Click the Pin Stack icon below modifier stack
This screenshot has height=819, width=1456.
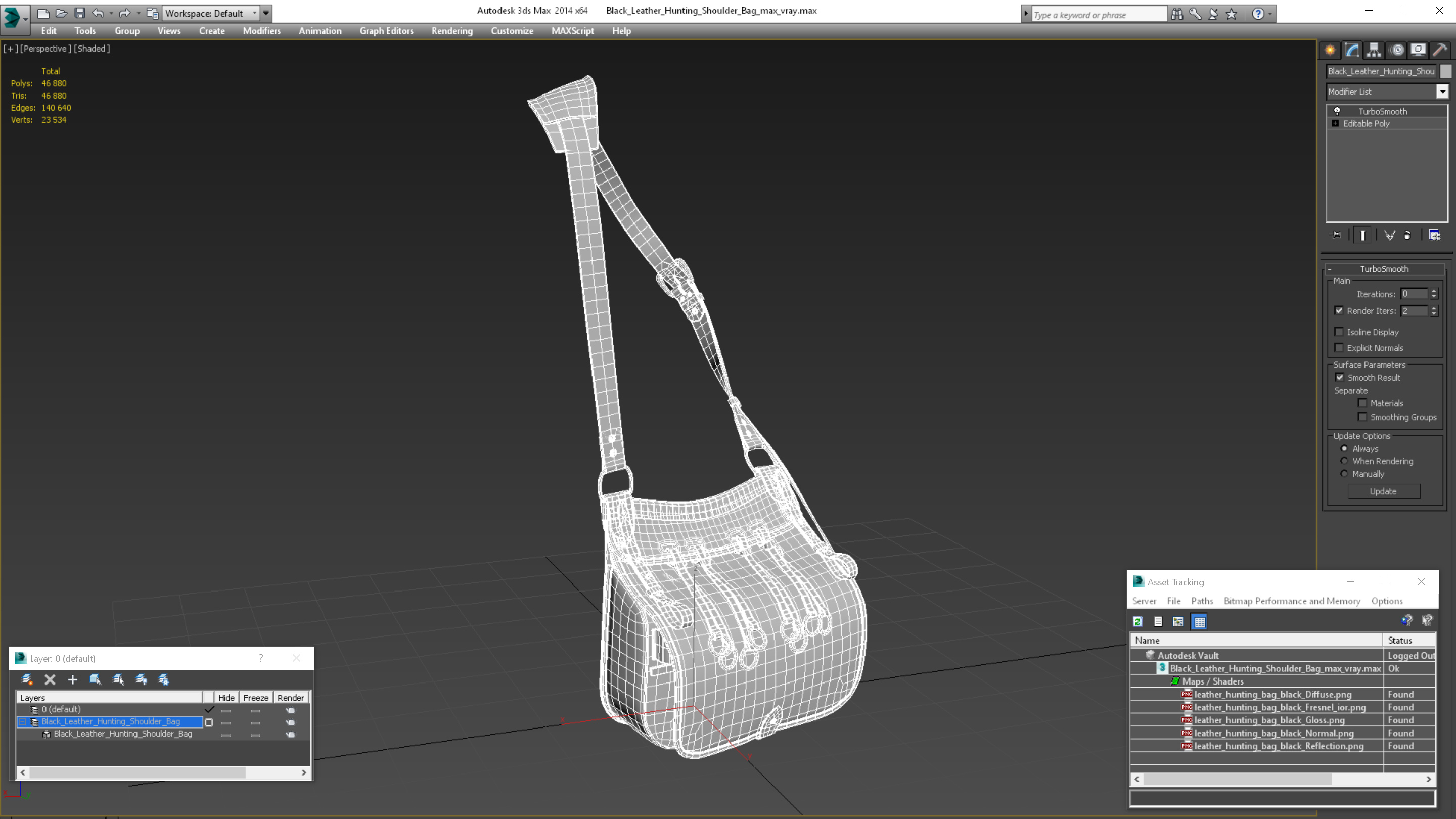click(x=1336, y=235)
